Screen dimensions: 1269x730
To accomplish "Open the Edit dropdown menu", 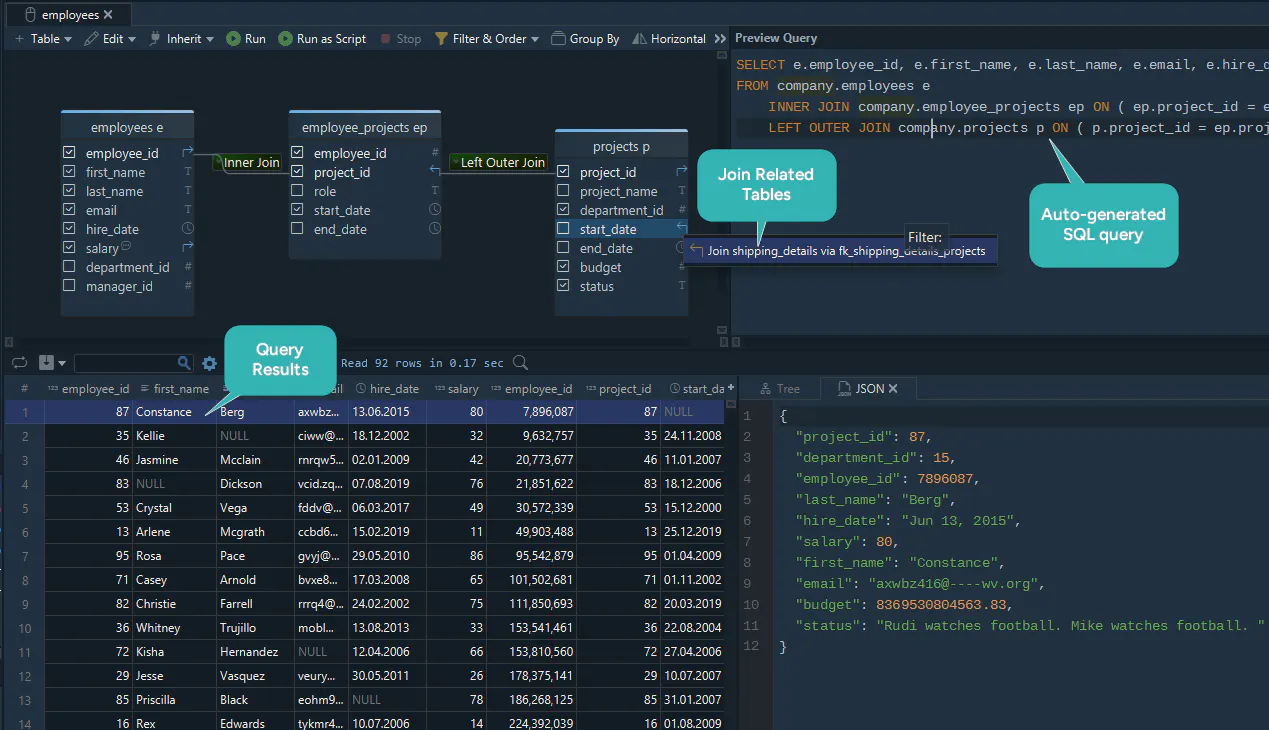I will (x=112, y=39).
